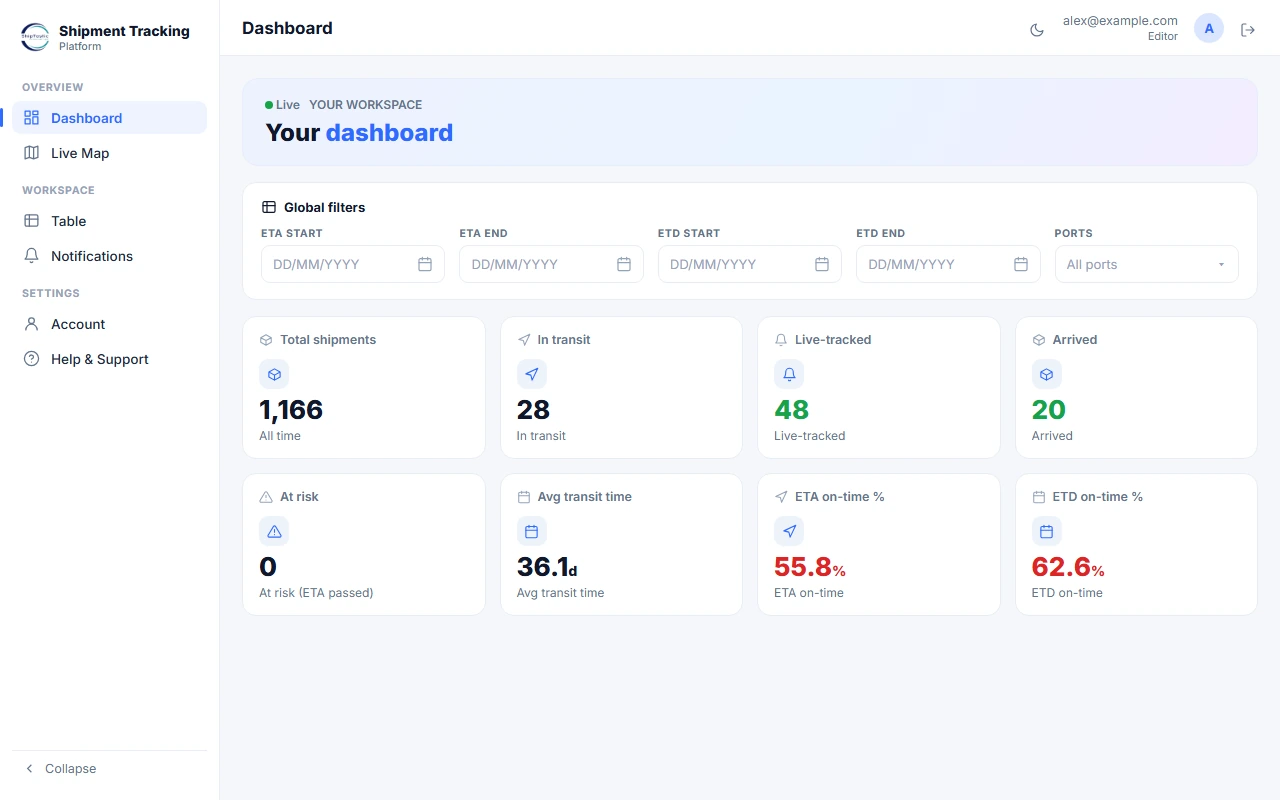Click the "At risk (ETA passed)" caption
This screenshot has width=1280, height=800.
[x=316, y=593]
